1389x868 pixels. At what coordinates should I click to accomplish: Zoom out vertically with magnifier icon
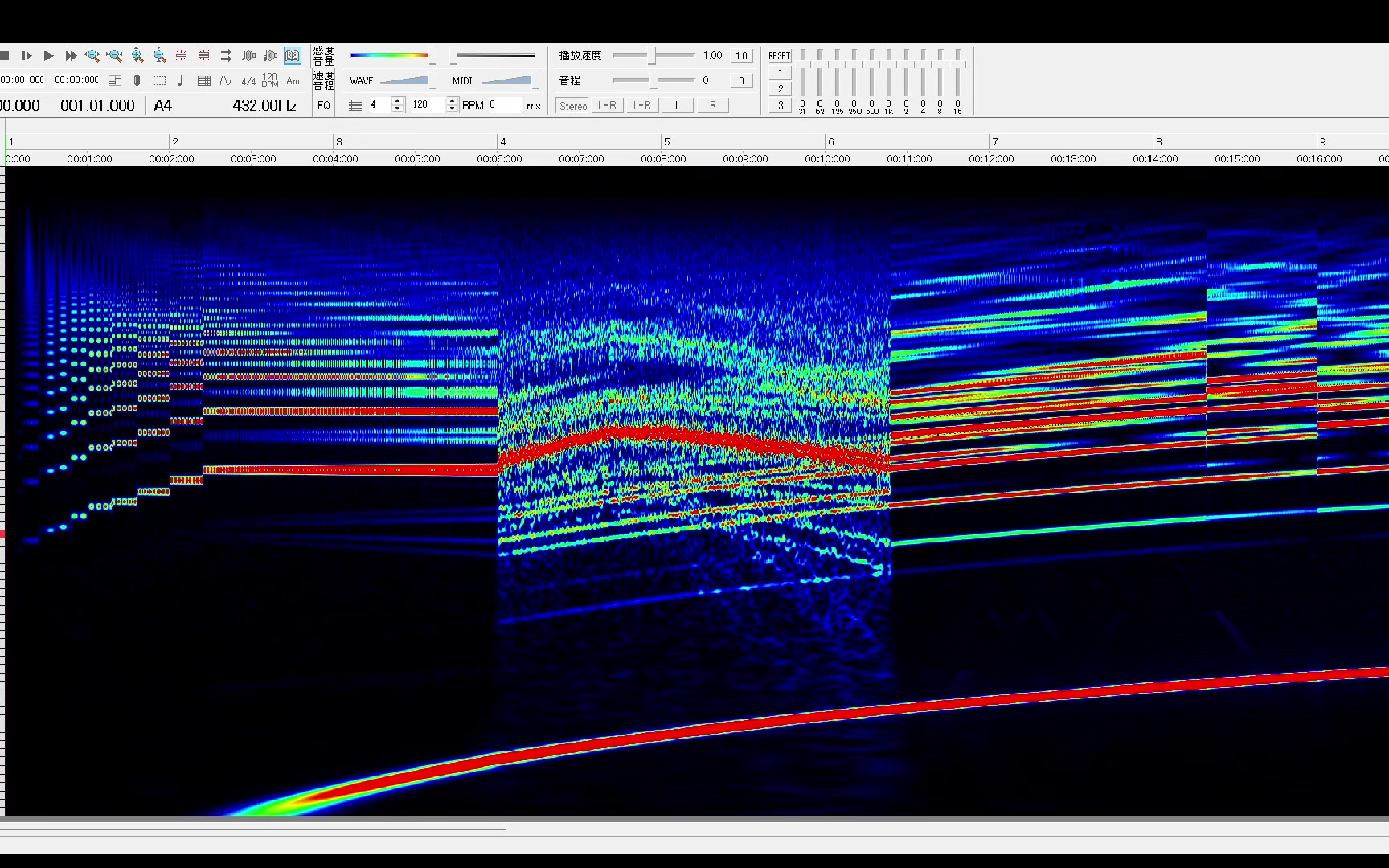(159, 55)
